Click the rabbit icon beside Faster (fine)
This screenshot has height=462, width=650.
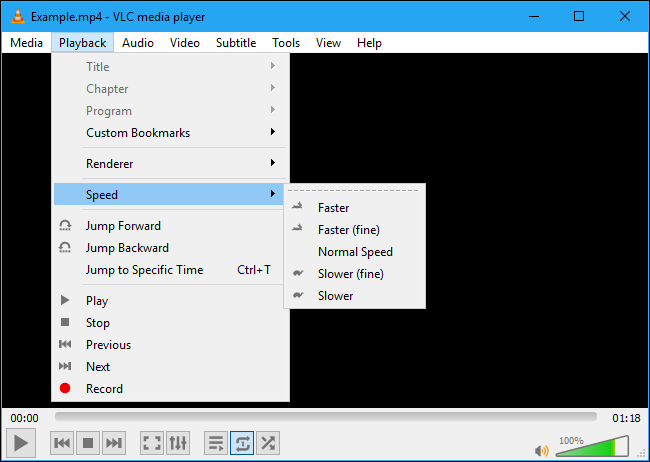coord(298,228)
